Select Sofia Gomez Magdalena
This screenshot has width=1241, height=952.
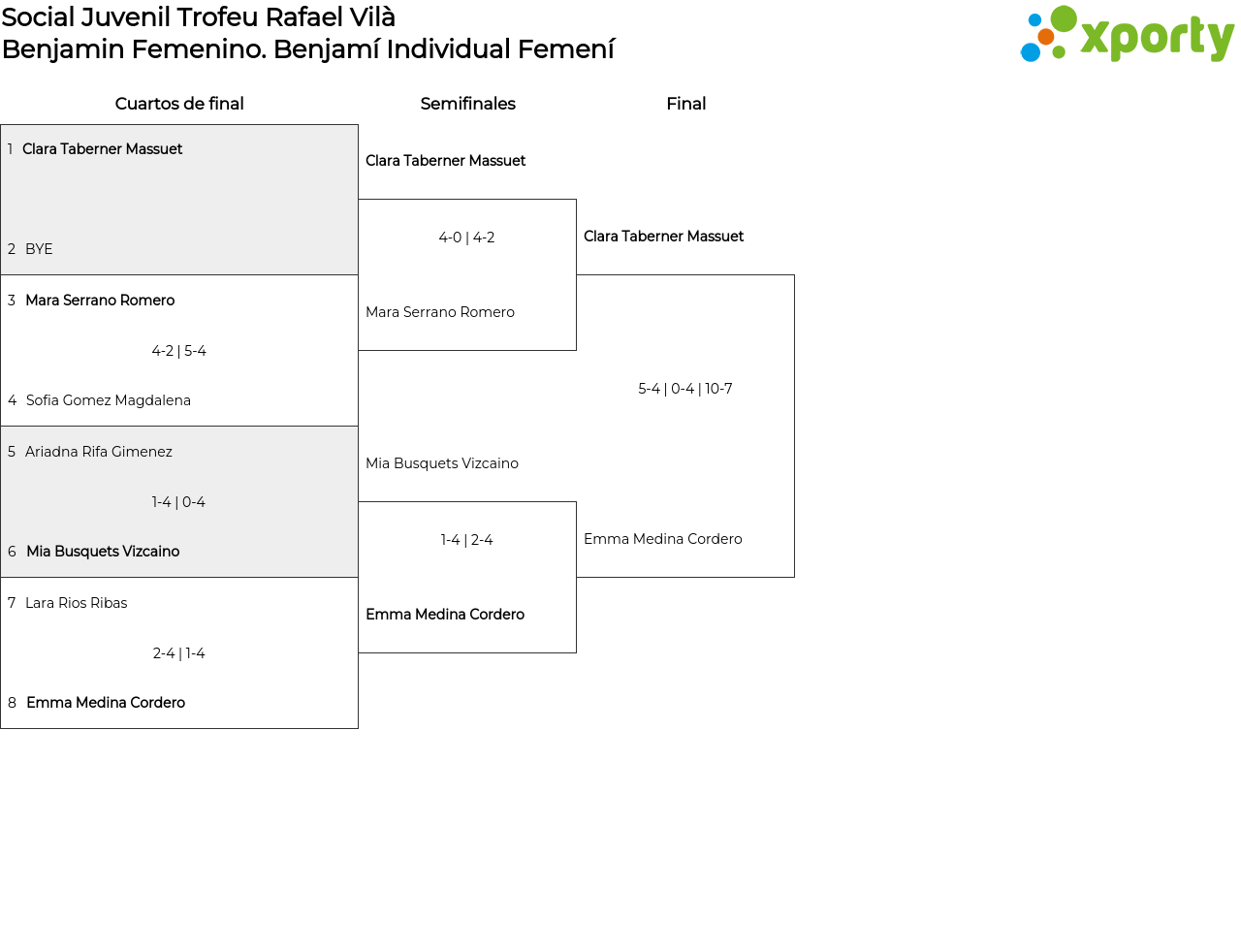108,400
